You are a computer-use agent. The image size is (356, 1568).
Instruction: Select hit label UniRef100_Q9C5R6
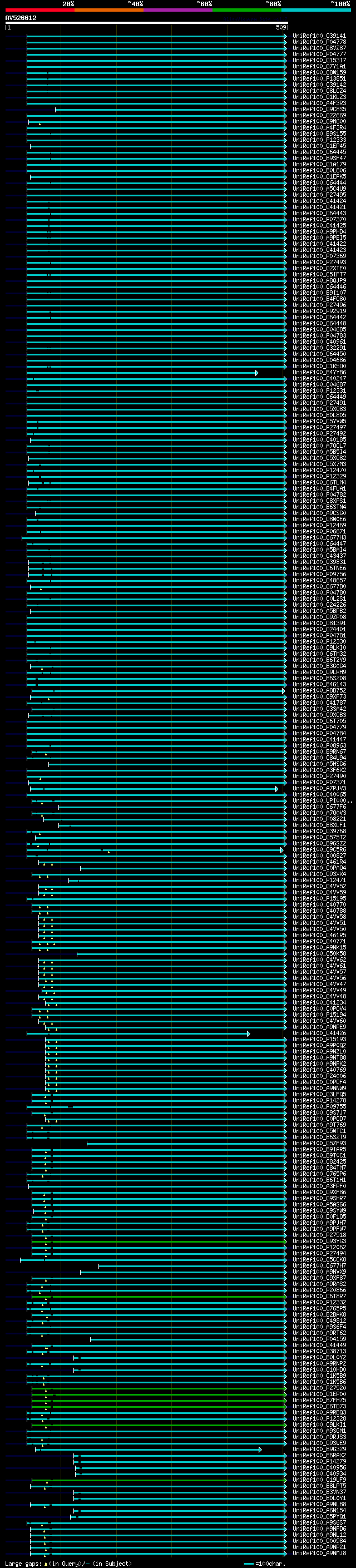click(319, 850)
